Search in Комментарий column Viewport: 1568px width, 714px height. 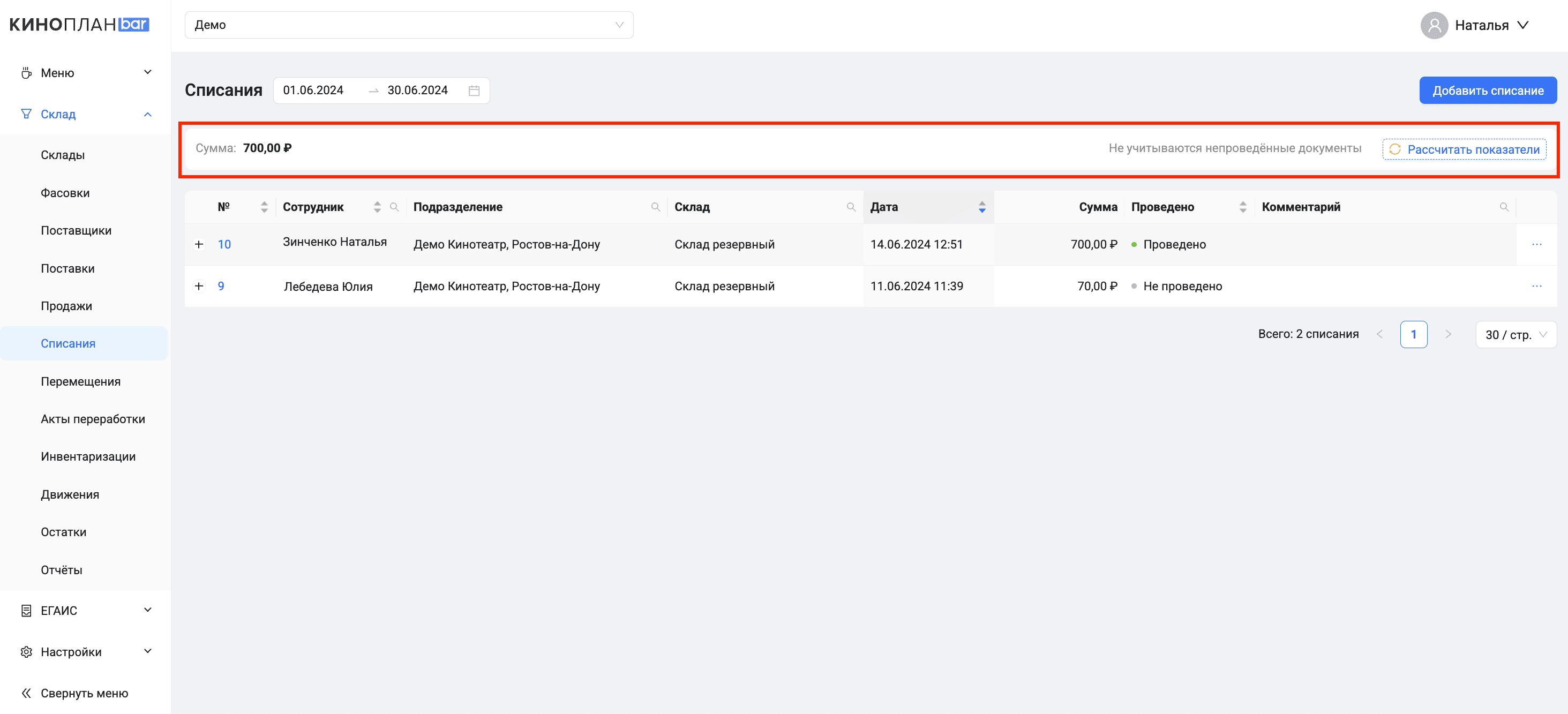pos(1504,207)
